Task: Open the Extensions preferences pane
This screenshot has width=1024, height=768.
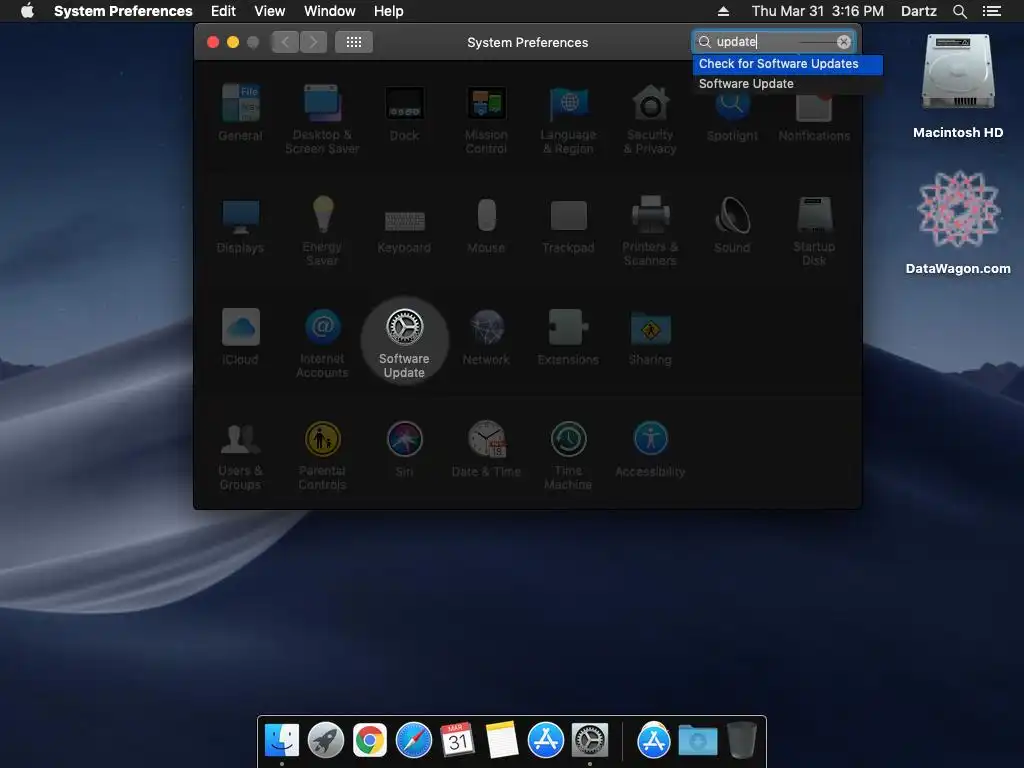Action: [568, 337]
